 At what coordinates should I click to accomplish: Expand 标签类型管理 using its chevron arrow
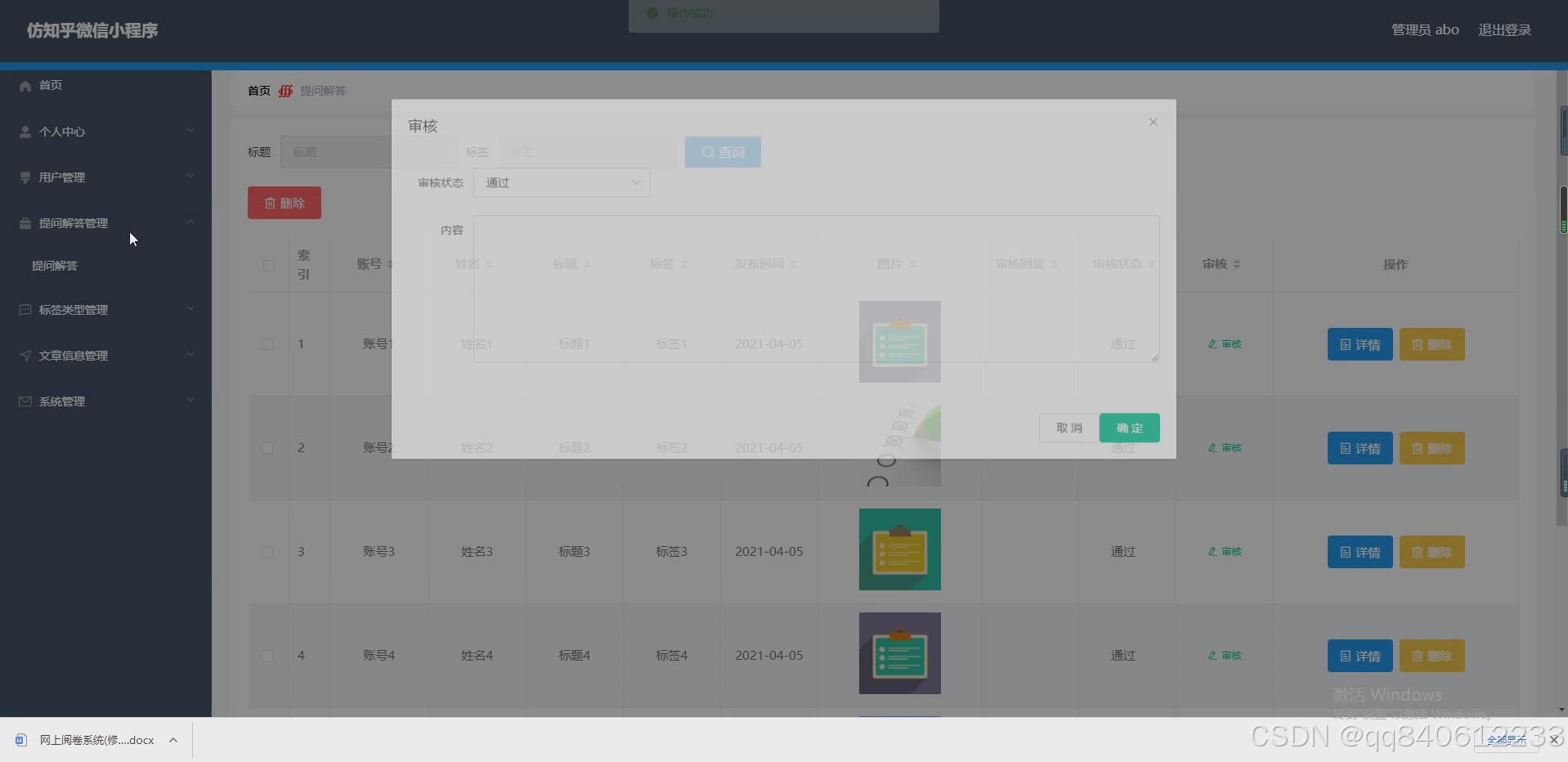[190, 308]
